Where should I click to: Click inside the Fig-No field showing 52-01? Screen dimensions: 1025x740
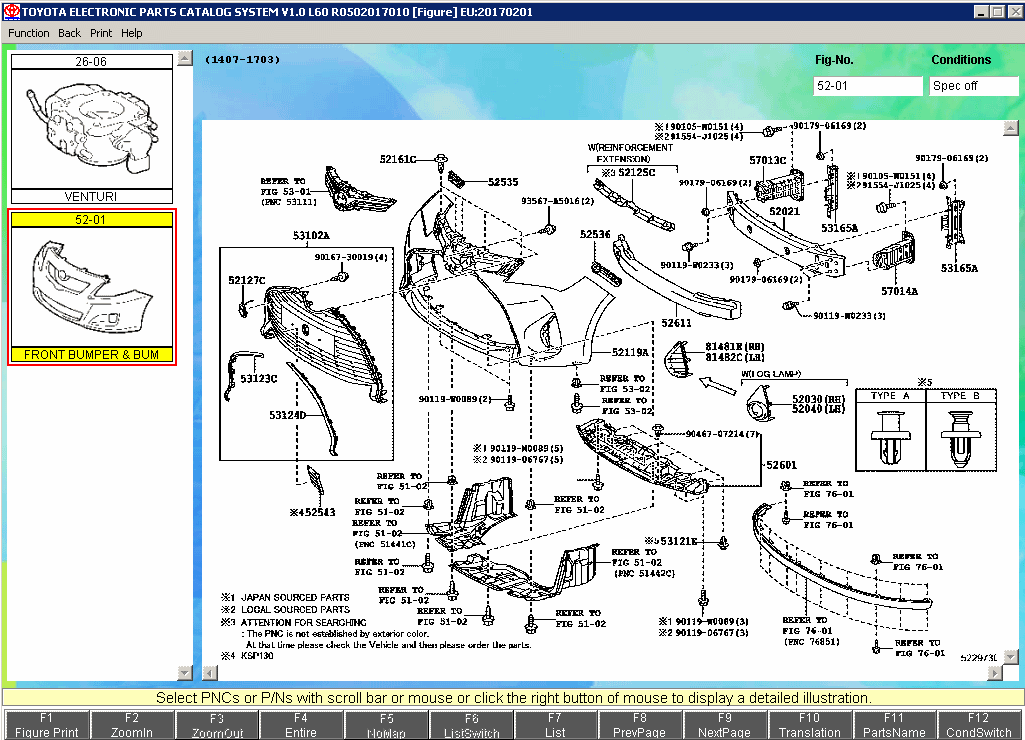point(866,86)
